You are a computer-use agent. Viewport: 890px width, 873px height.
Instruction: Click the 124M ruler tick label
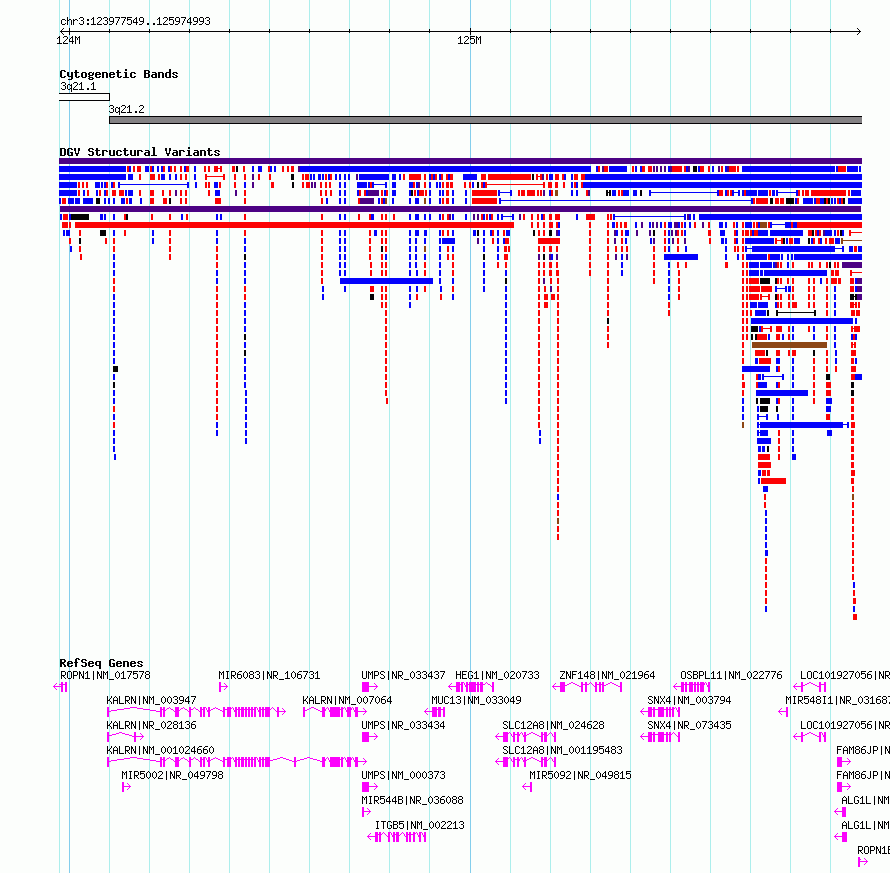[x=68, y=40]
